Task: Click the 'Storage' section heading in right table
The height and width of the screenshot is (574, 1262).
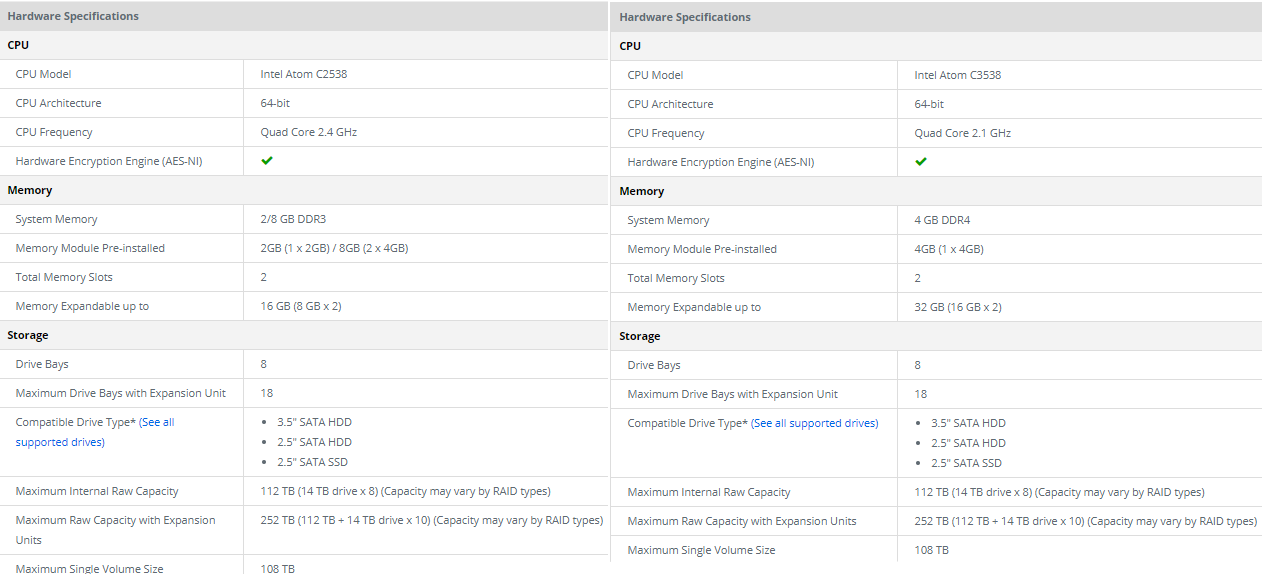Action: (640, 336)
